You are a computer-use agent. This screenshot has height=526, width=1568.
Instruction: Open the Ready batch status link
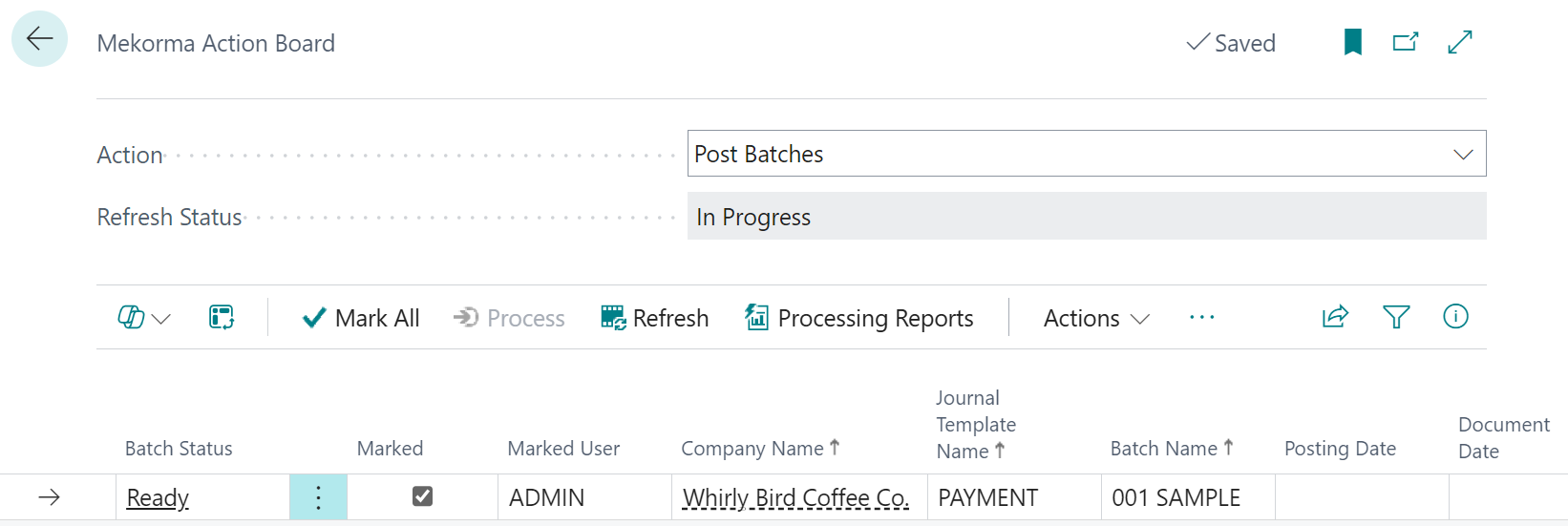point(158,498)
